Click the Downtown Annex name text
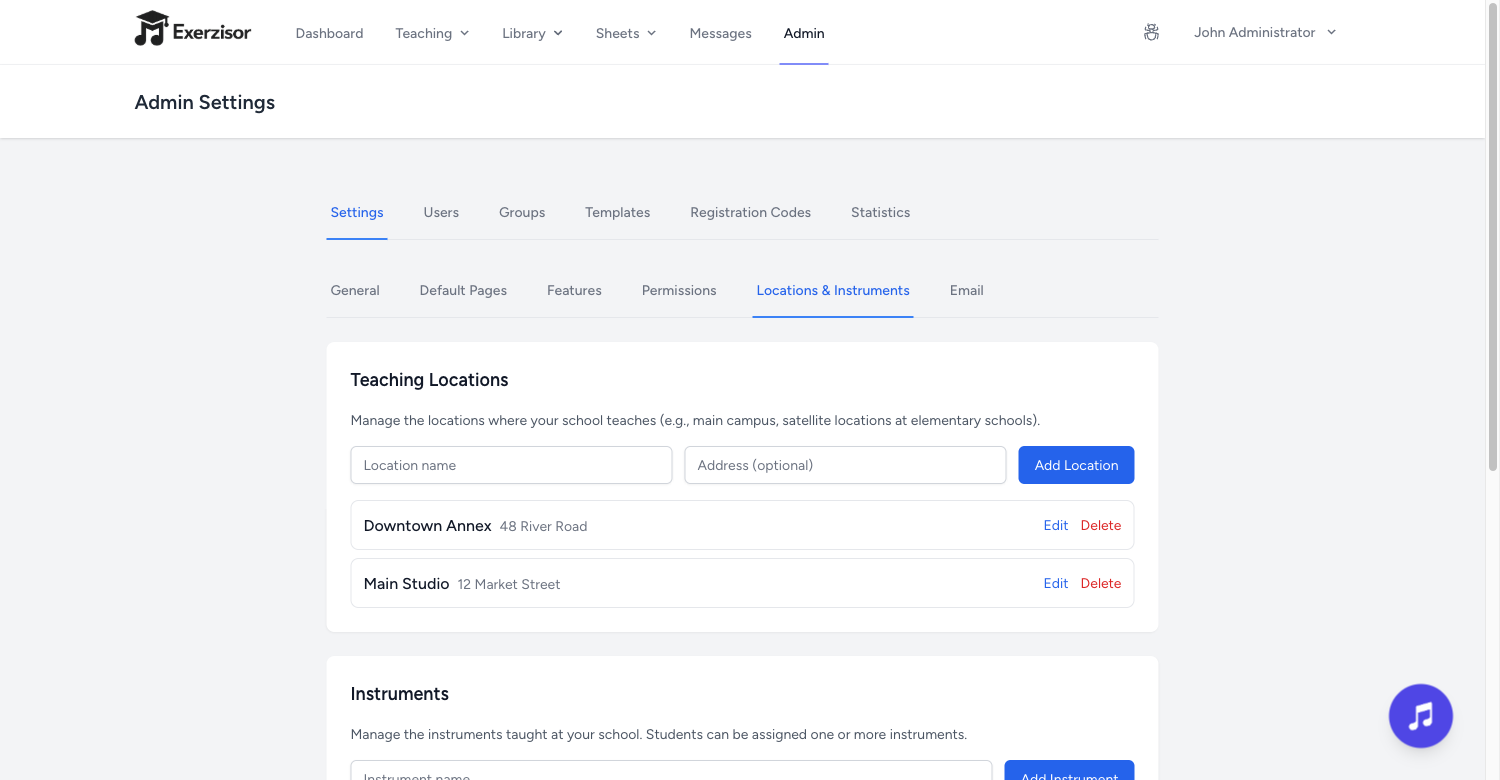 [427, 525]
